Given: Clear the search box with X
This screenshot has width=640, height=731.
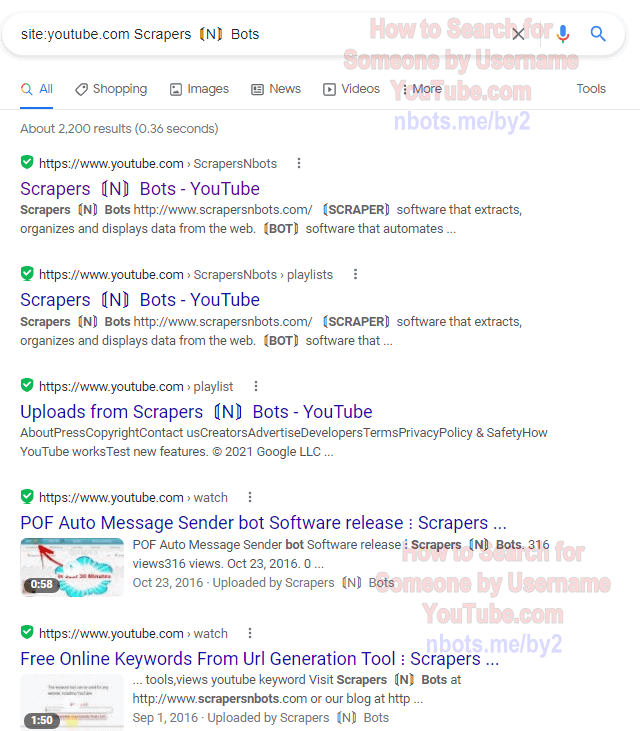Looking at the screenshot, I should tap(518, 34).
